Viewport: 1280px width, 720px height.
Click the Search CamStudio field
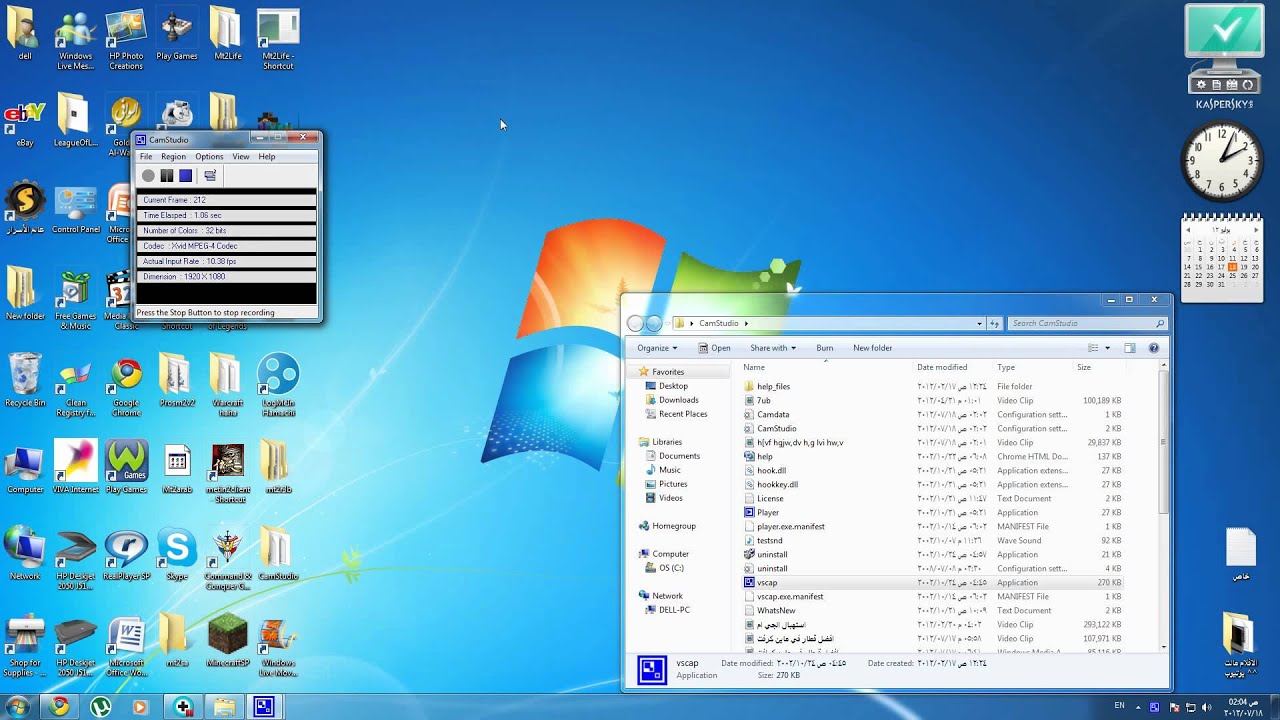pos(1087,323)
